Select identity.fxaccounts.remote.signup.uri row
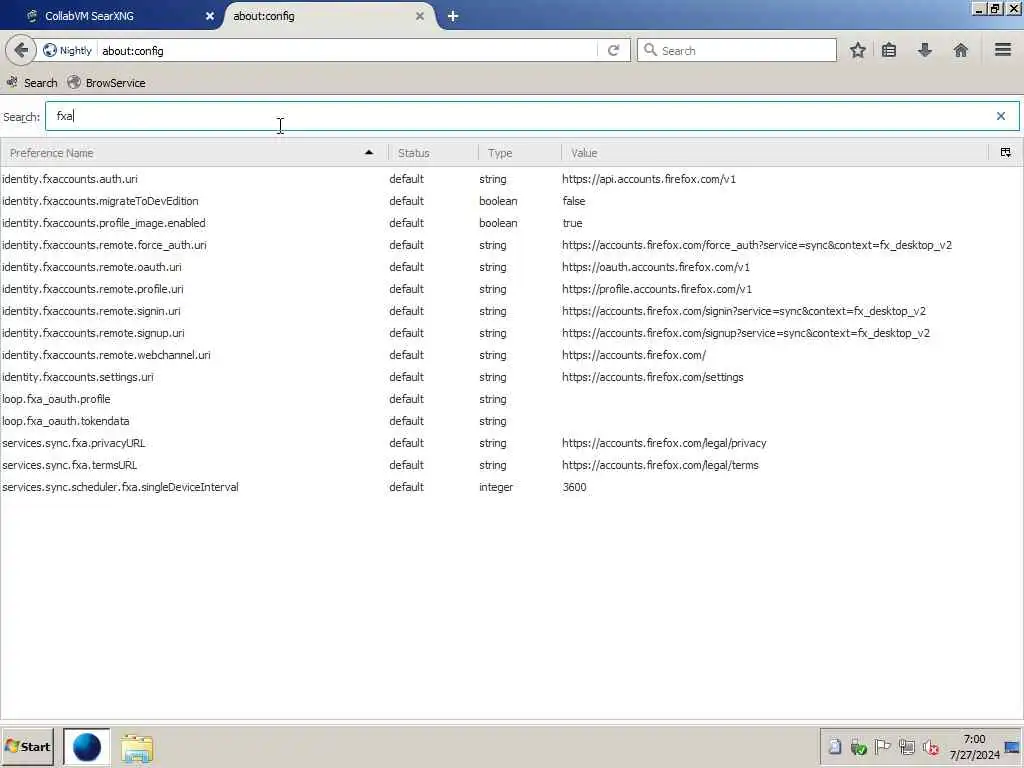Image resolution: width=1024 pixels, height=768 pixels. [511, 333]
